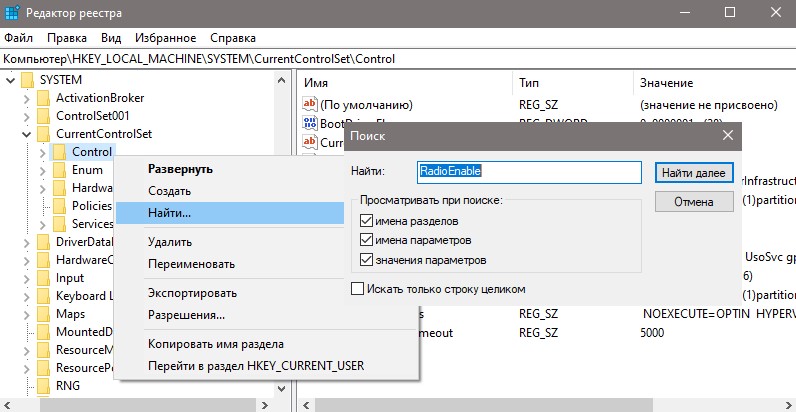
Task: Choose Найти... in context menu
Action: tap(230, 213)
